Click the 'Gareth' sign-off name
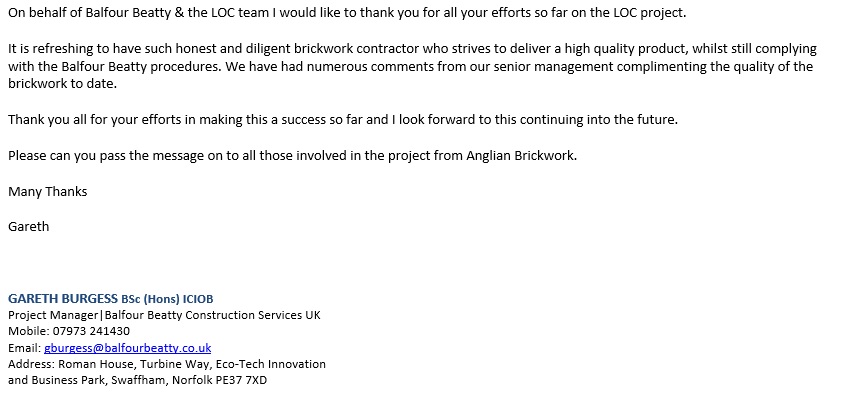Viewport: 868px width, 394px height. (29, 226)
